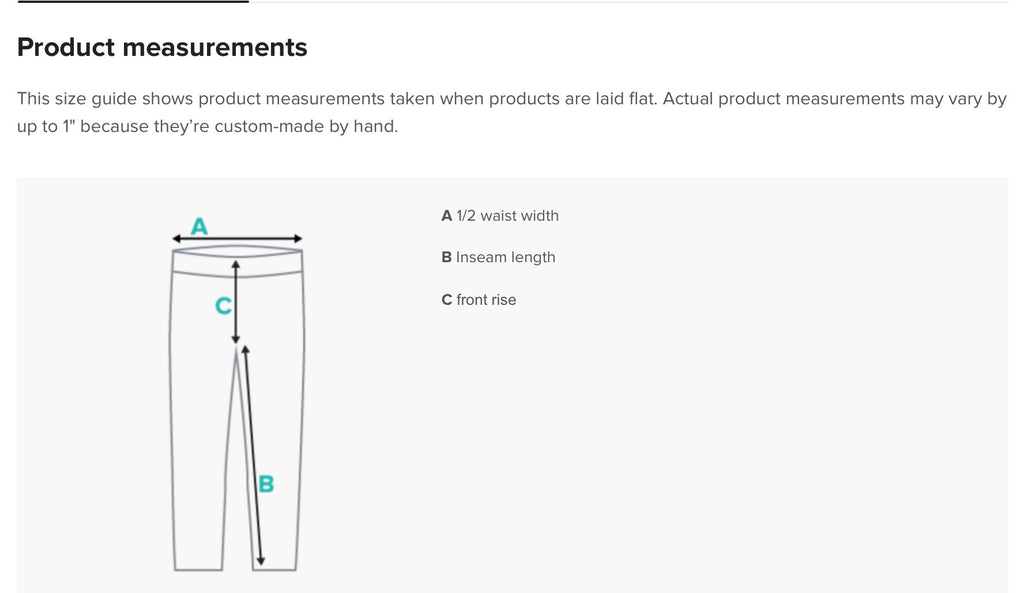This screenshot has width=1024, height=593.
Task: Click the teal letter C on diagram
Action: pyautogui.click(x=223, y=306)
